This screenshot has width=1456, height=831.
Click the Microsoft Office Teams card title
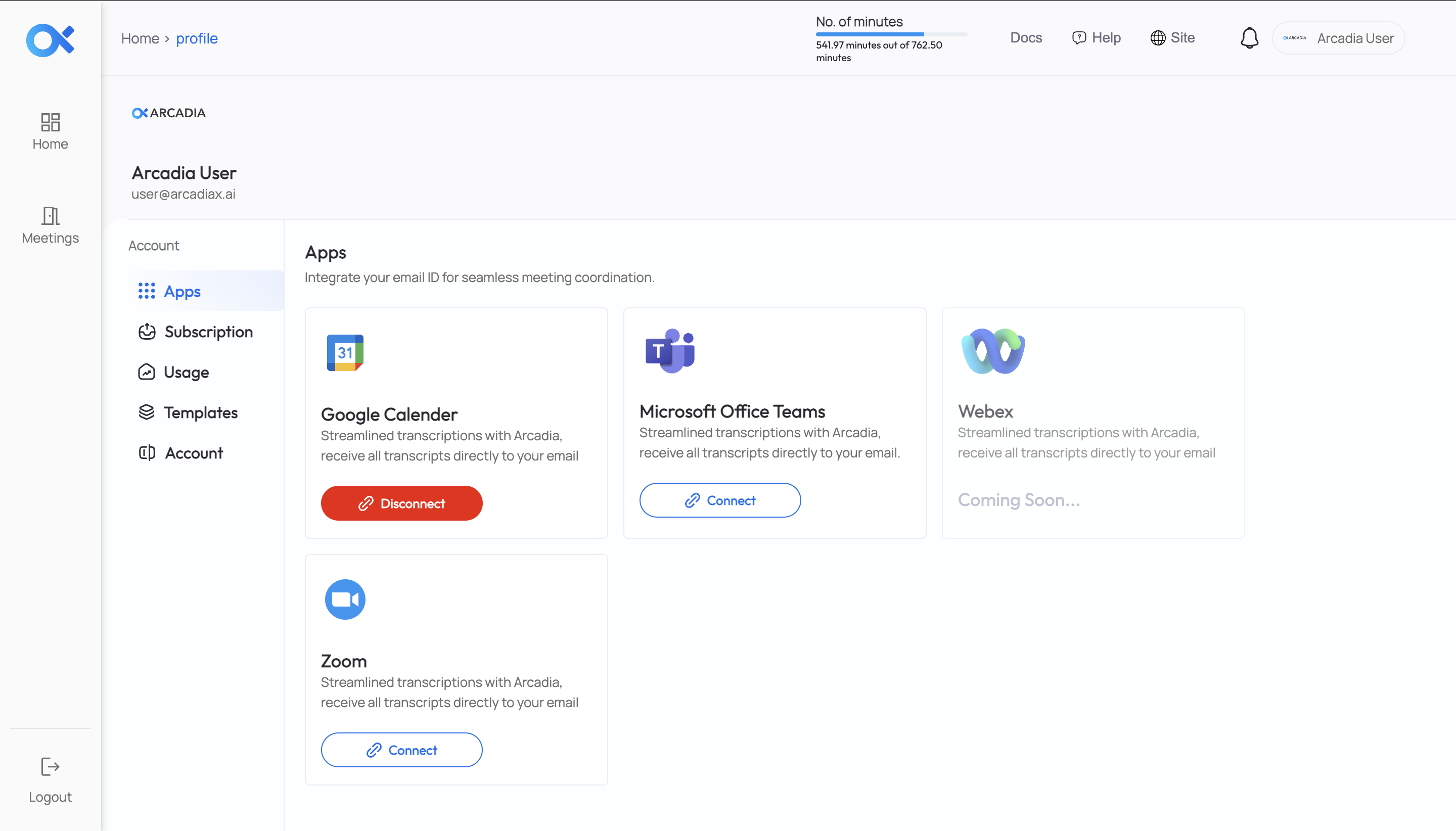[732, 411]
